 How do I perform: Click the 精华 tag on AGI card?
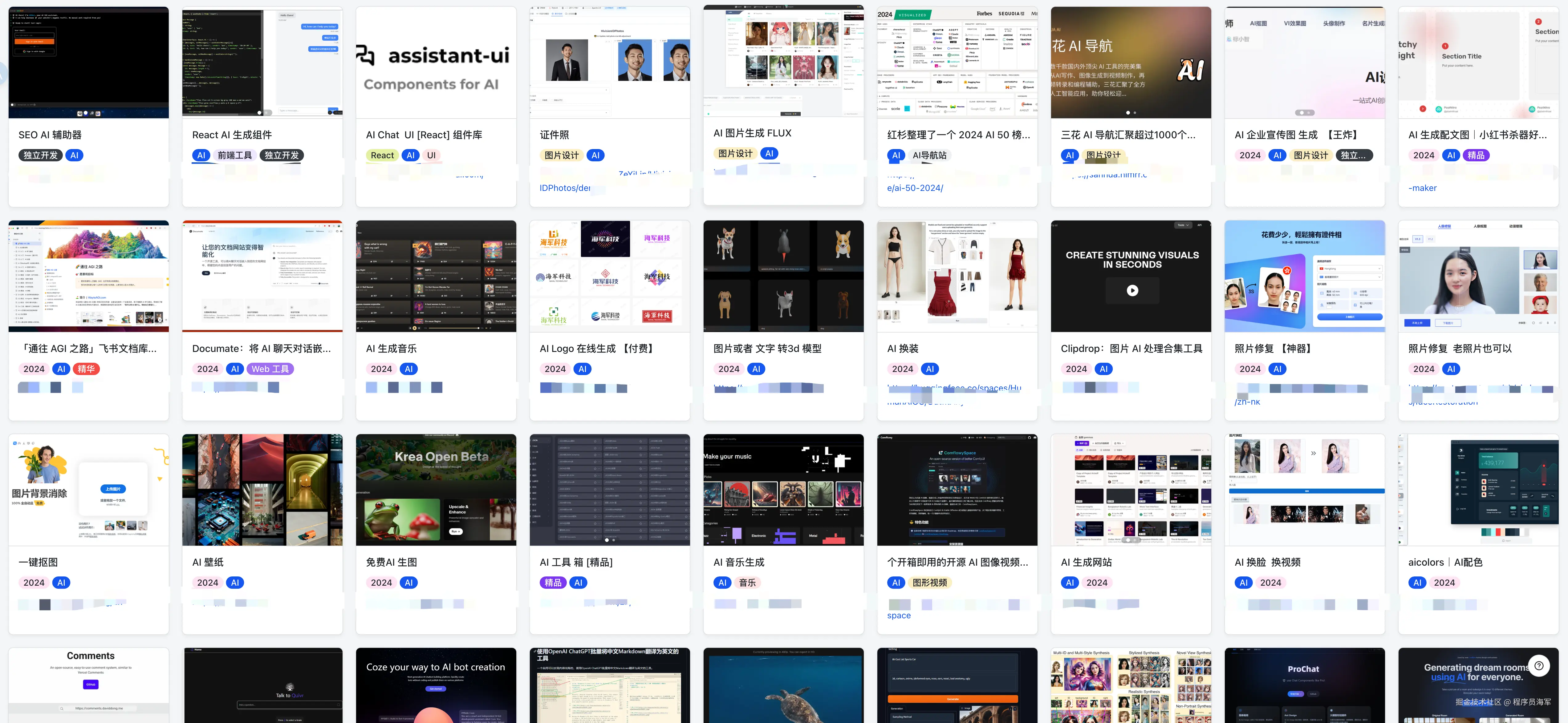click(x=86, y=369)
